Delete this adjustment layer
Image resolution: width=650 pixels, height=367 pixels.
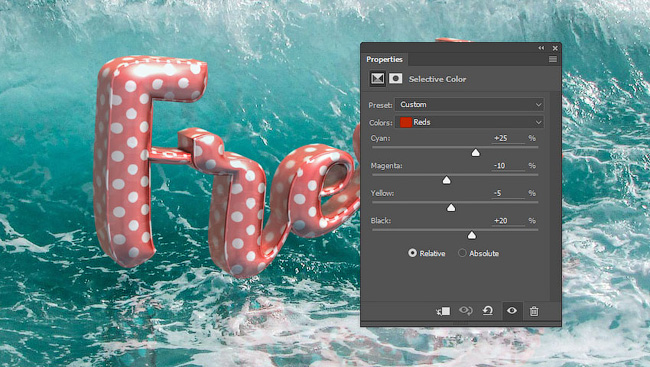[534, 311]
